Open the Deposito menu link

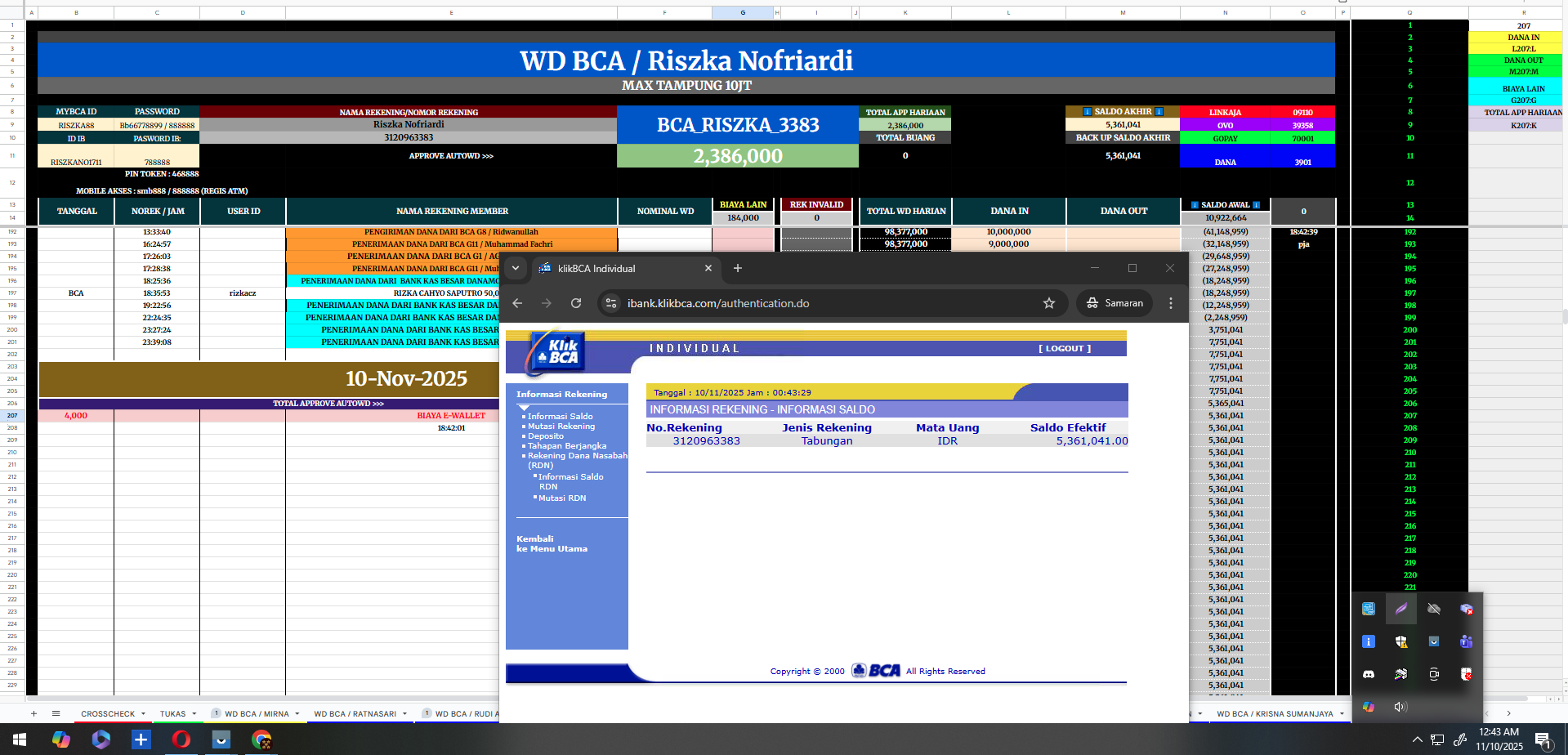(546, 436)
